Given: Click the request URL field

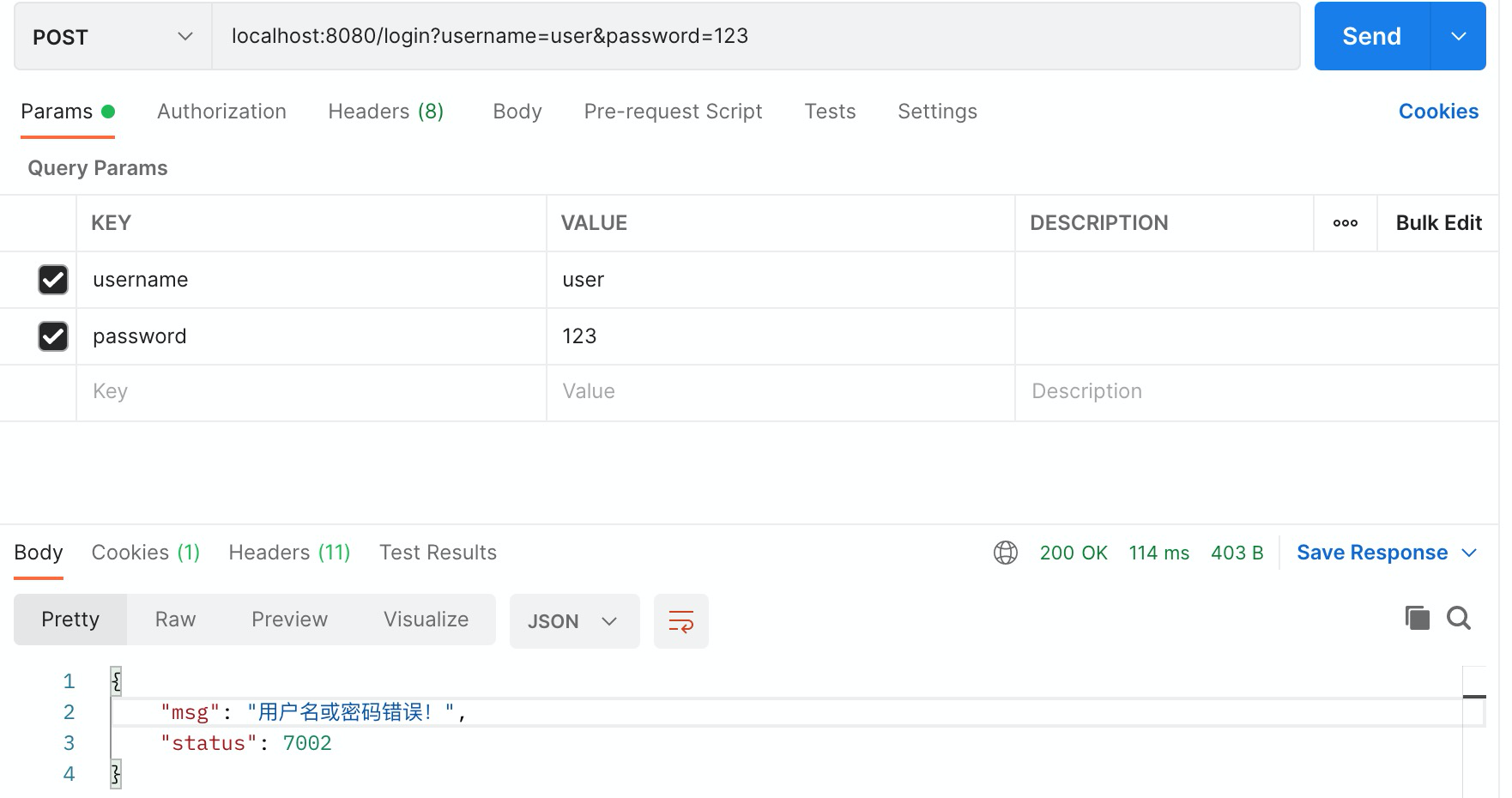Looking at the screenshot, I should click(755, 36).
